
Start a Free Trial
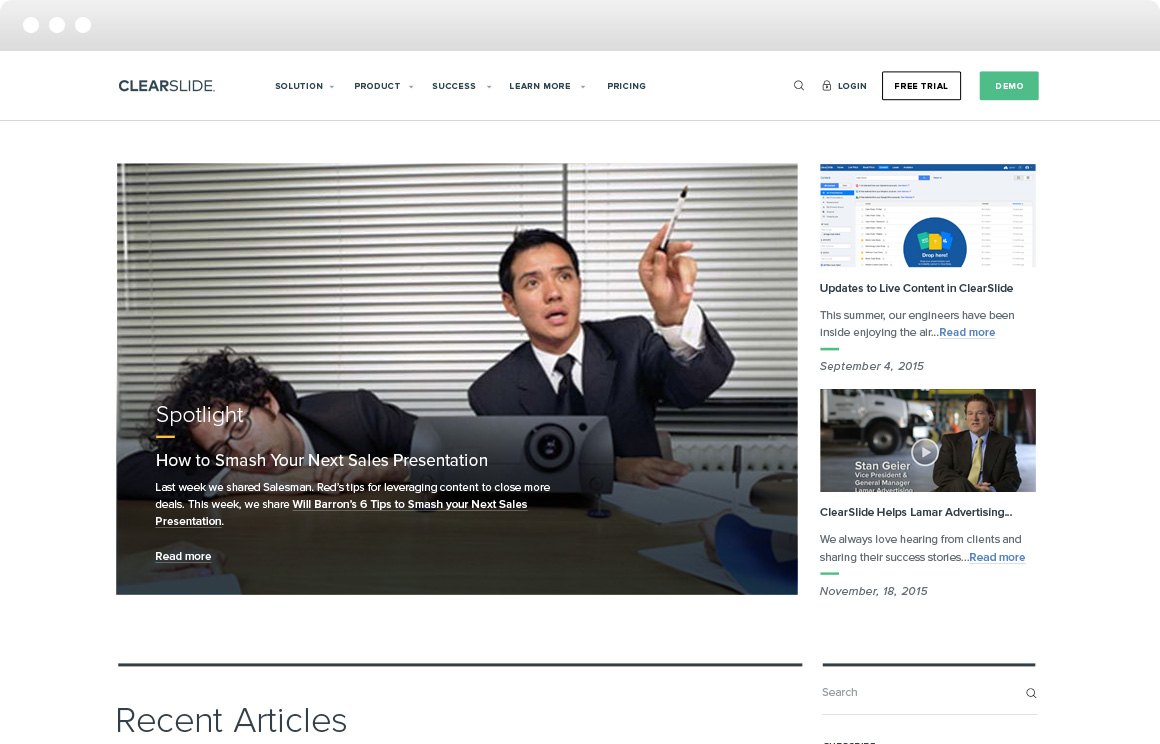point(921,86)
